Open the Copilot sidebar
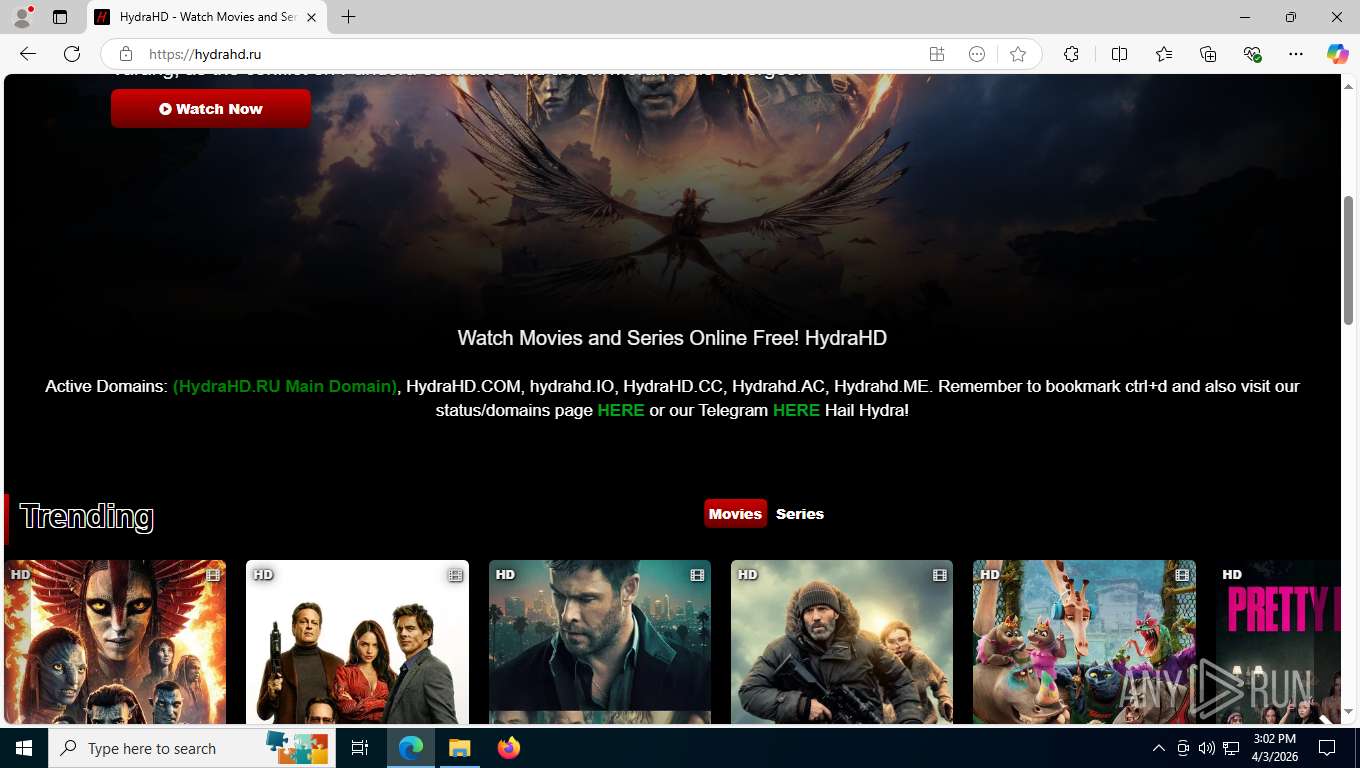 pyautogui.click(x=1337, y=54)
